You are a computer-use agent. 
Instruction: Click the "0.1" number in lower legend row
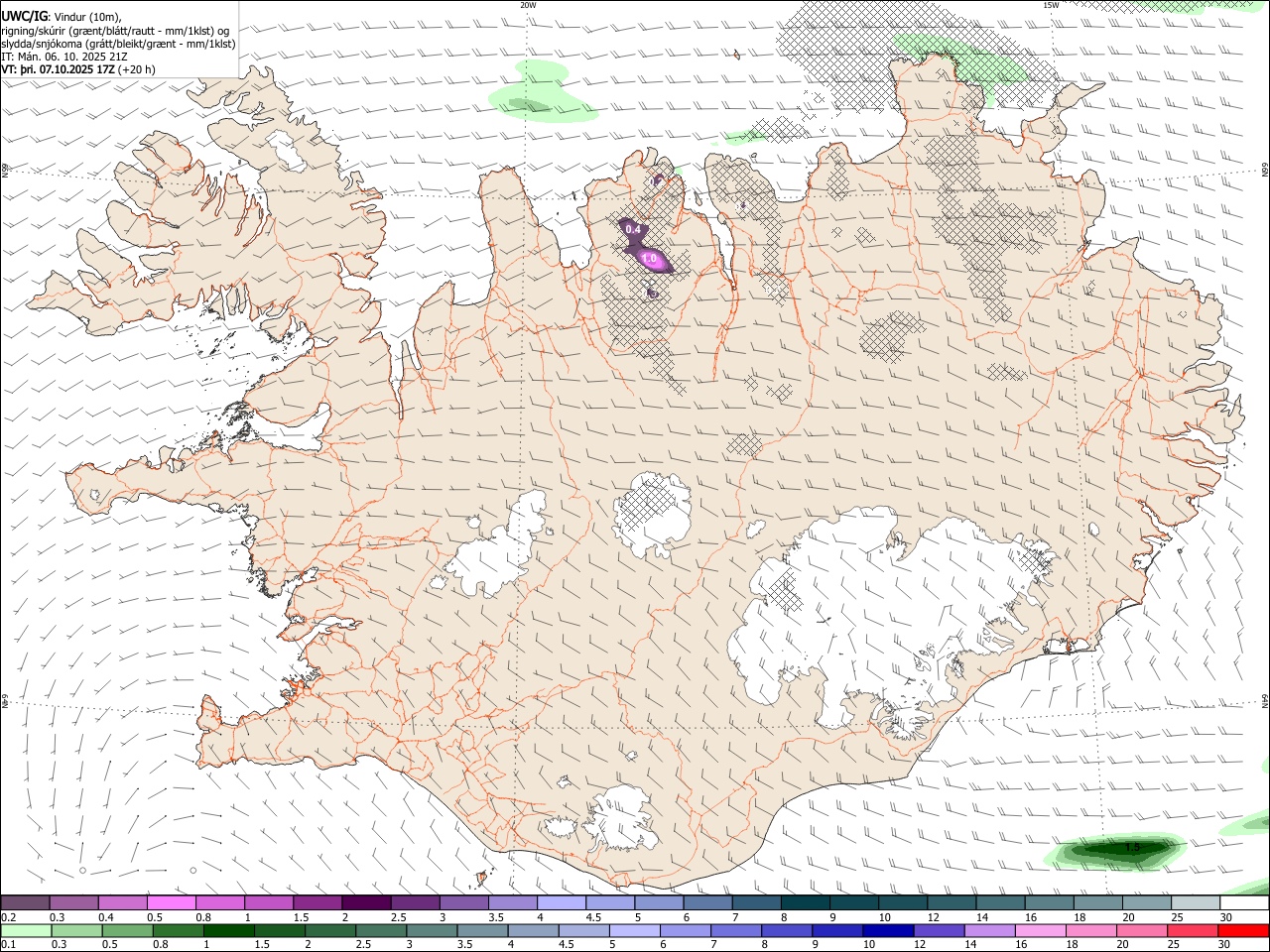click(x=8, y=945)
